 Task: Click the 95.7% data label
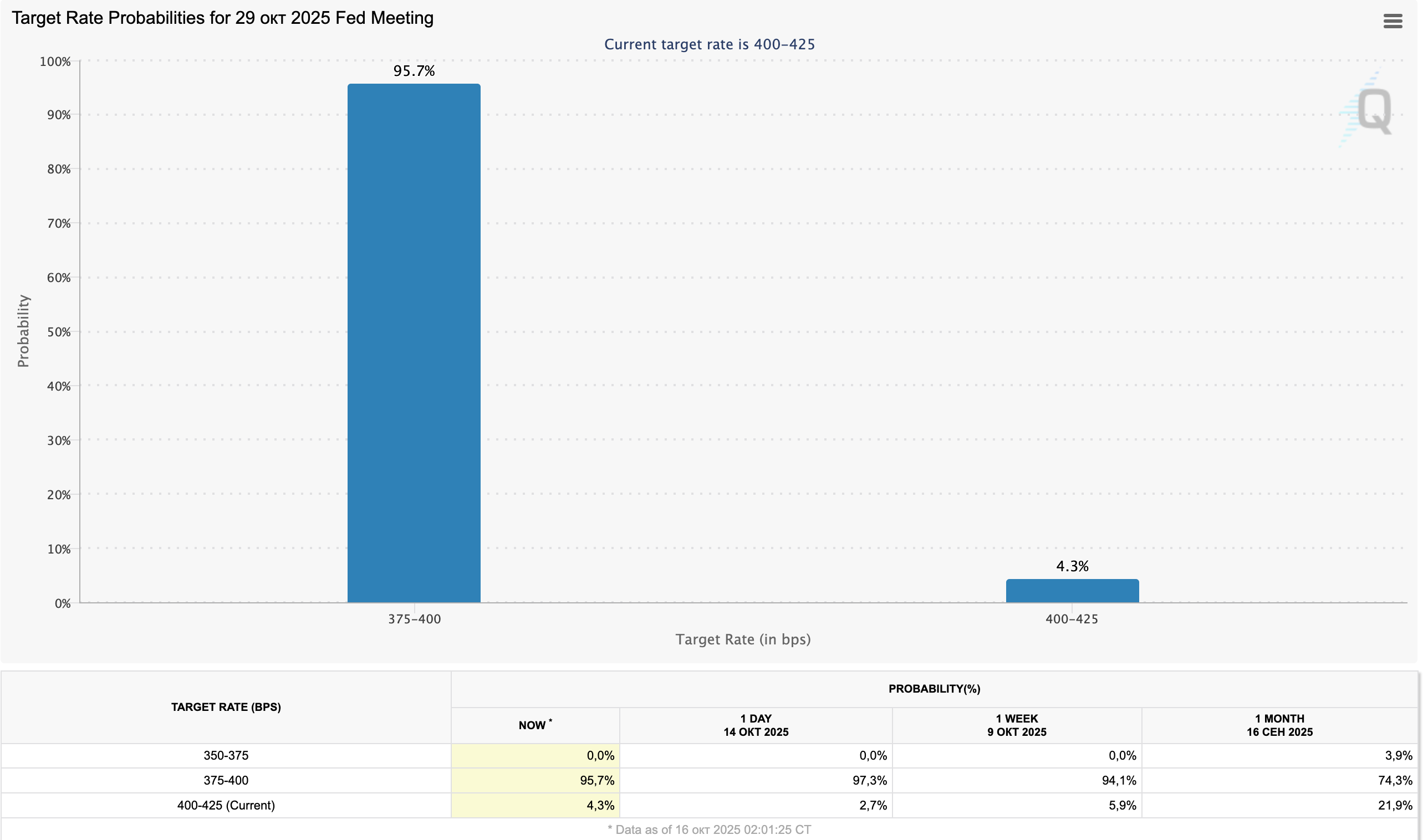(414, 71)
